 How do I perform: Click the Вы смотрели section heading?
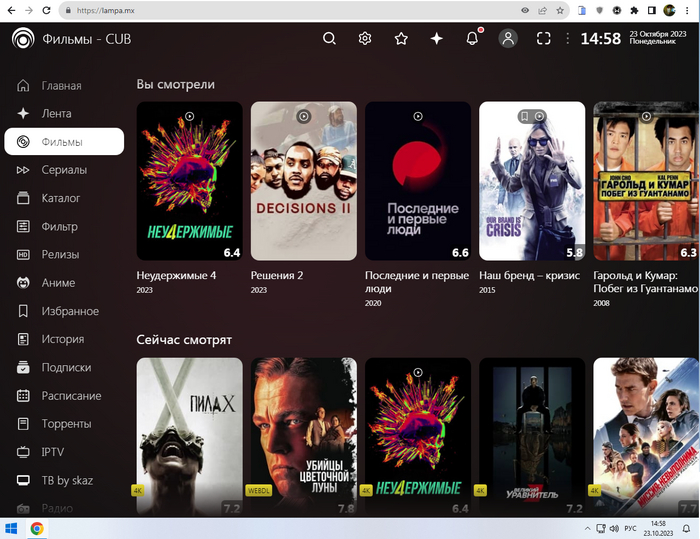click(x=175, y=84)
